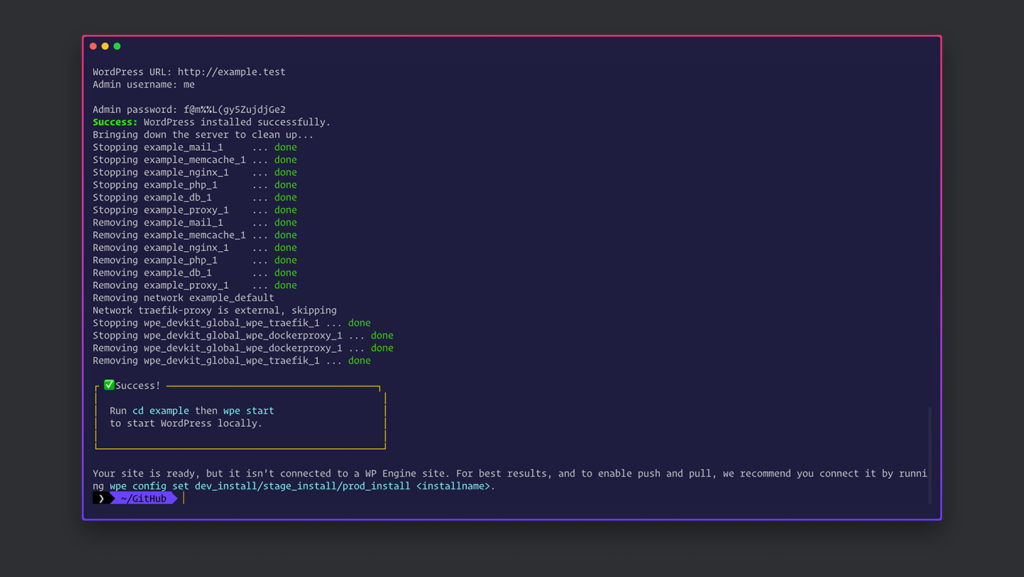The image size is (1024, 577).
Task: Click the admin username value 'me'
Action: [189, 85]
